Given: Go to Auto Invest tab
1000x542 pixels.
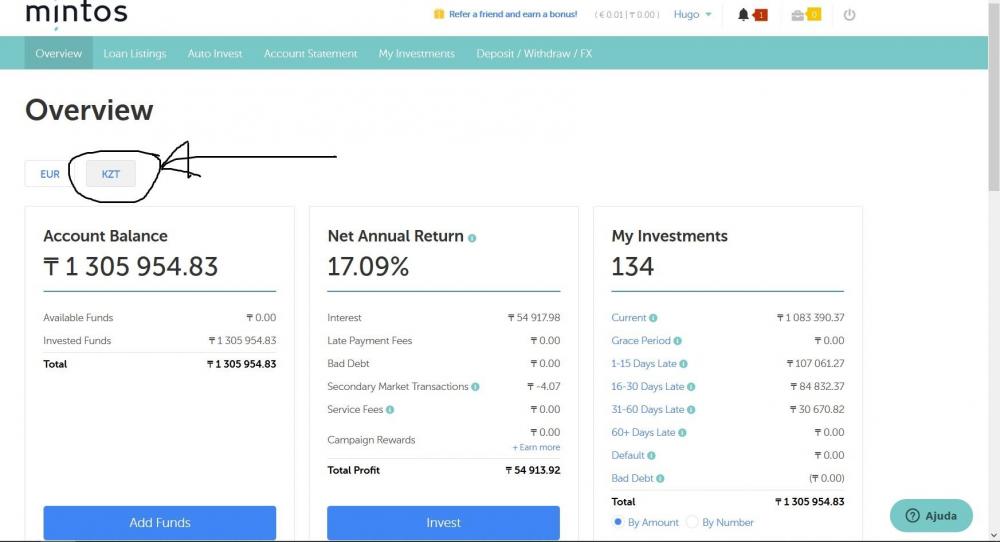Looking at the screenshot, I should point(215,54).
